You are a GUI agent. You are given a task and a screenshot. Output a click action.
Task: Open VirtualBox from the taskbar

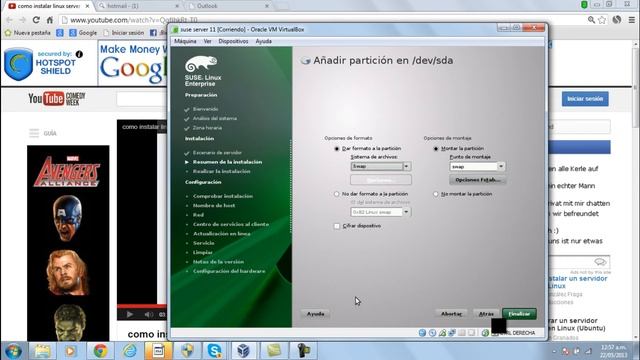[244, 351]
